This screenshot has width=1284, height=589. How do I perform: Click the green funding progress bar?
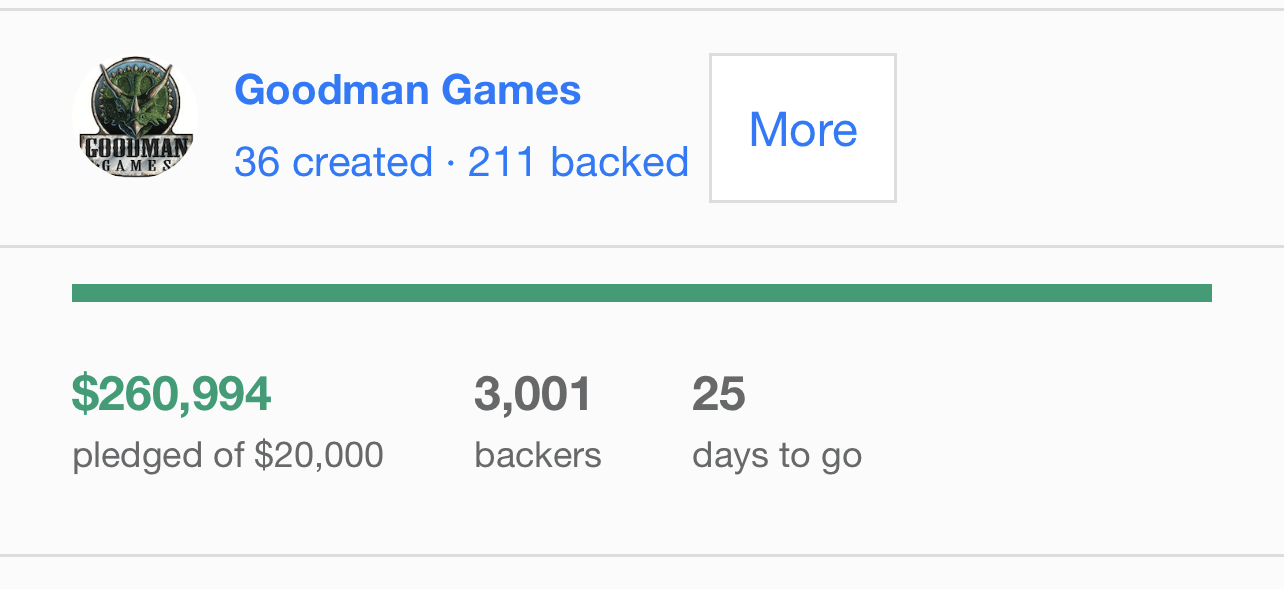642,293
